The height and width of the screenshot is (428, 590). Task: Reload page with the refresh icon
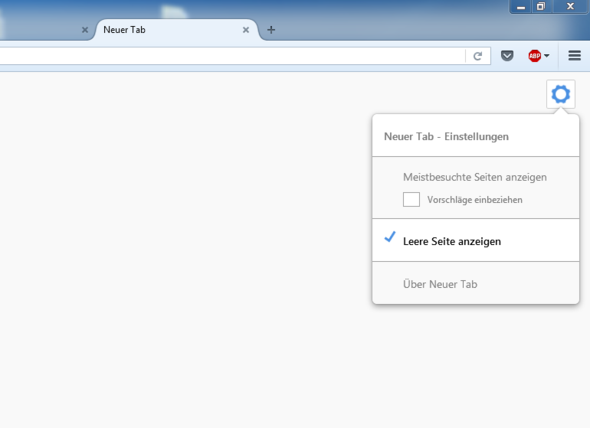click(x=477, y=56)
